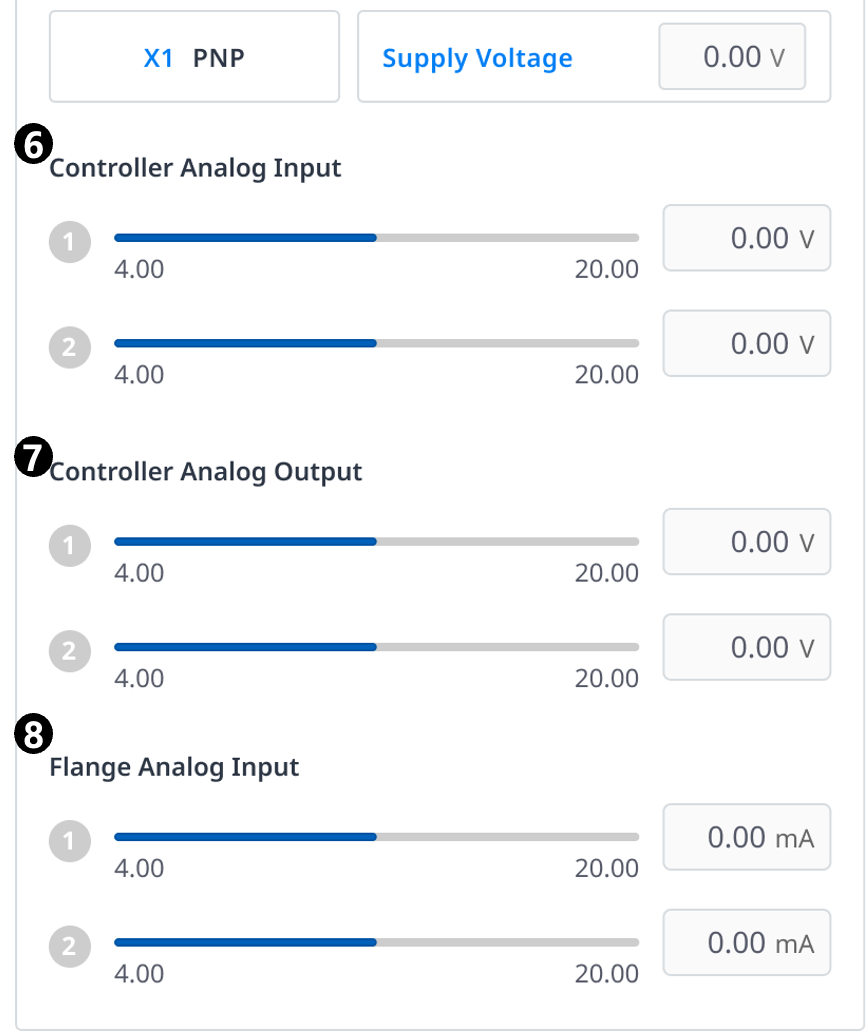
Task: Click channel 1 badge under Controller Analog Output
Action: 69,545
